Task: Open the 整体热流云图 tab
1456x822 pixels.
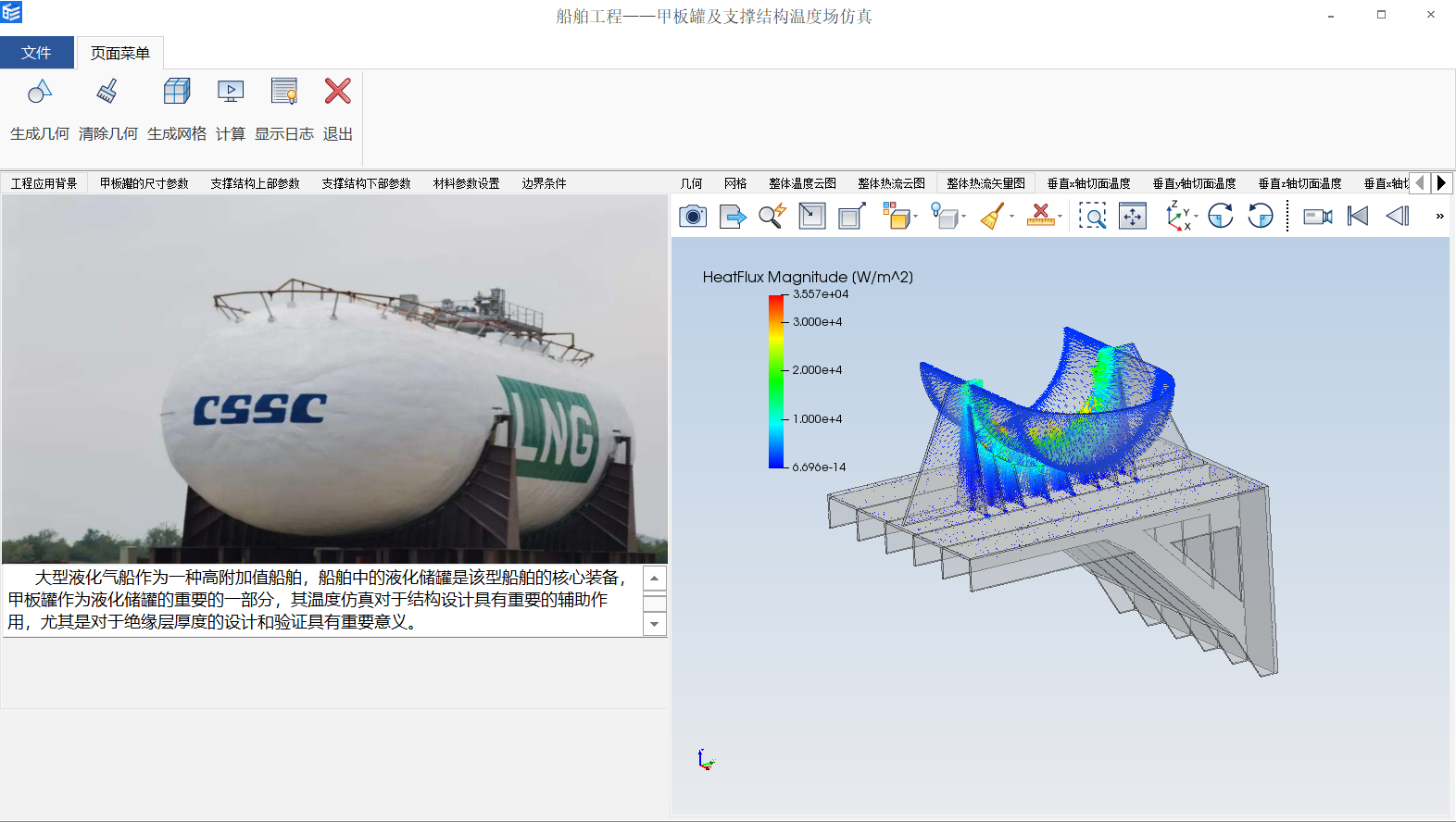Action: pos(891,183)
